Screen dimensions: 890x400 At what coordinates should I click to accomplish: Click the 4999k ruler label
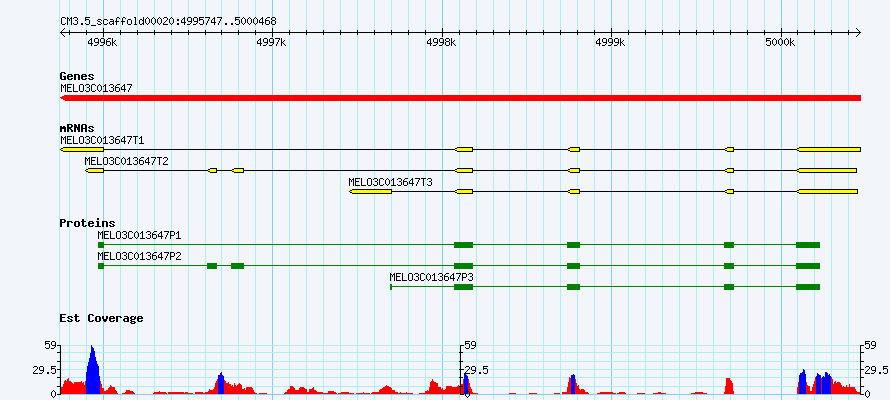point(611,41)
